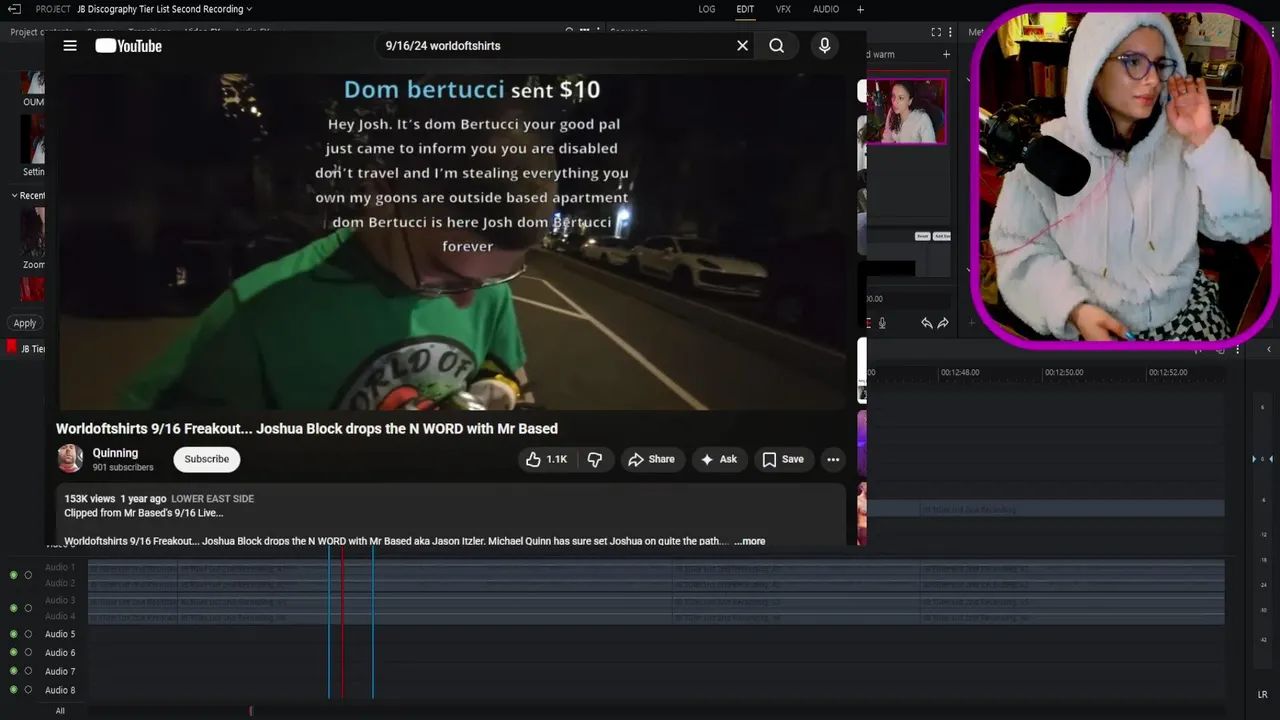The height and width of the screenshot is (720, 1280).
Task: Click timeline ruler at 00:12:50.00
Action: [1064, 372]
